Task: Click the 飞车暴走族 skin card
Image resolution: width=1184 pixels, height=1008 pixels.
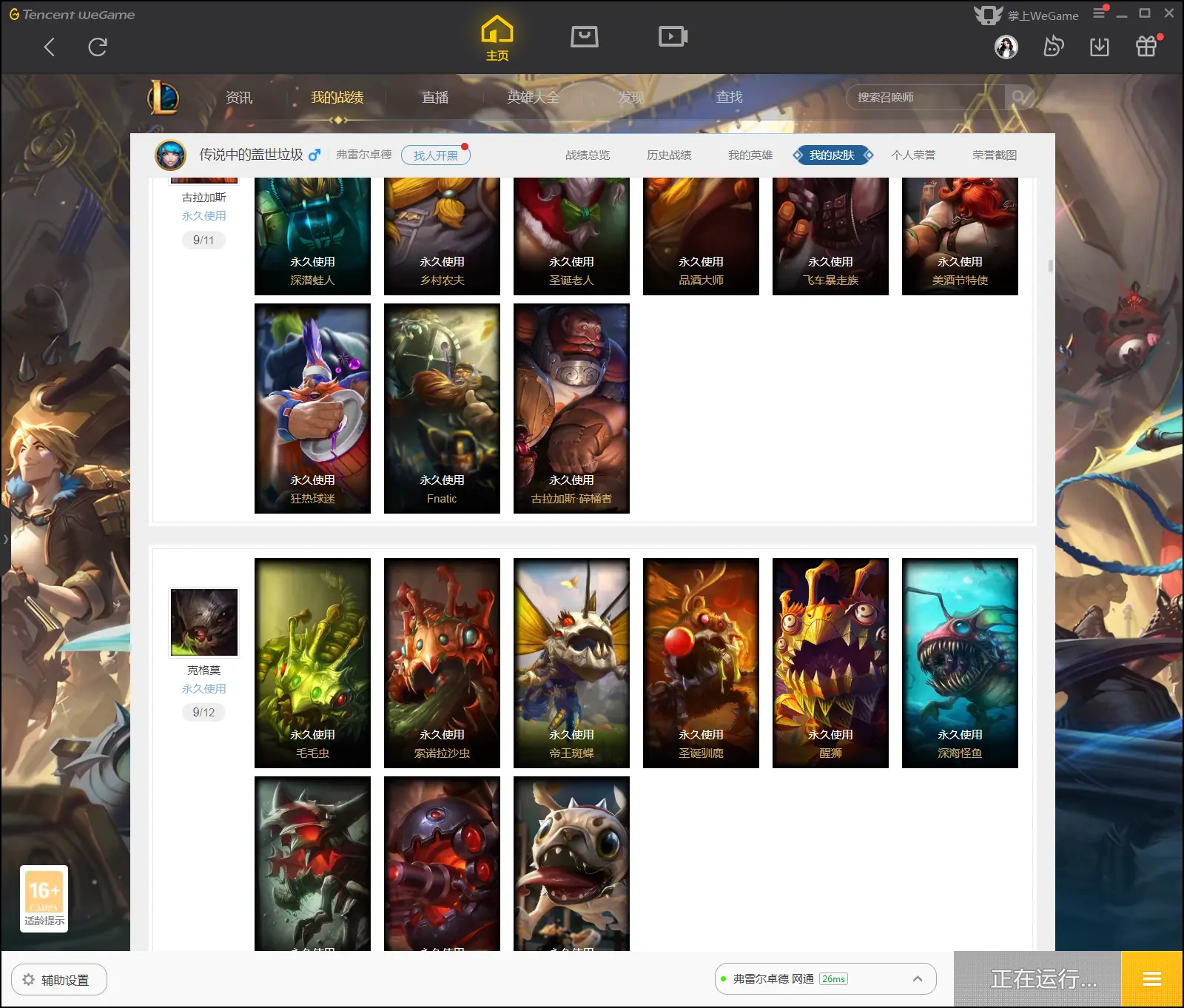Action: [830, 236]
